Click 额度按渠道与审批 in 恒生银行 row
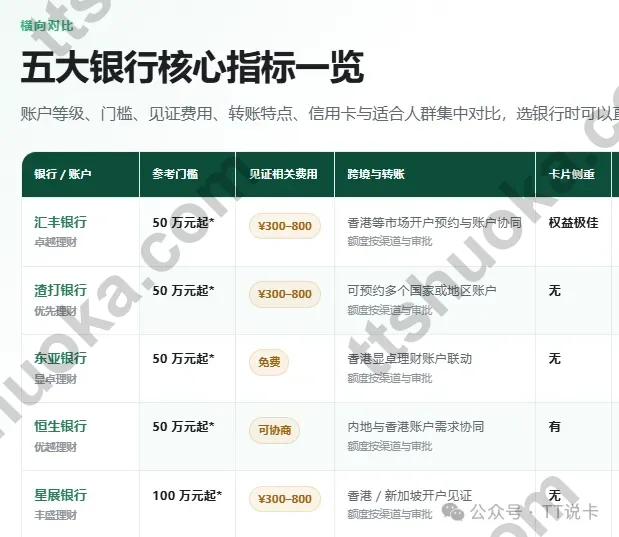The image size is (619, 537). 390,446
